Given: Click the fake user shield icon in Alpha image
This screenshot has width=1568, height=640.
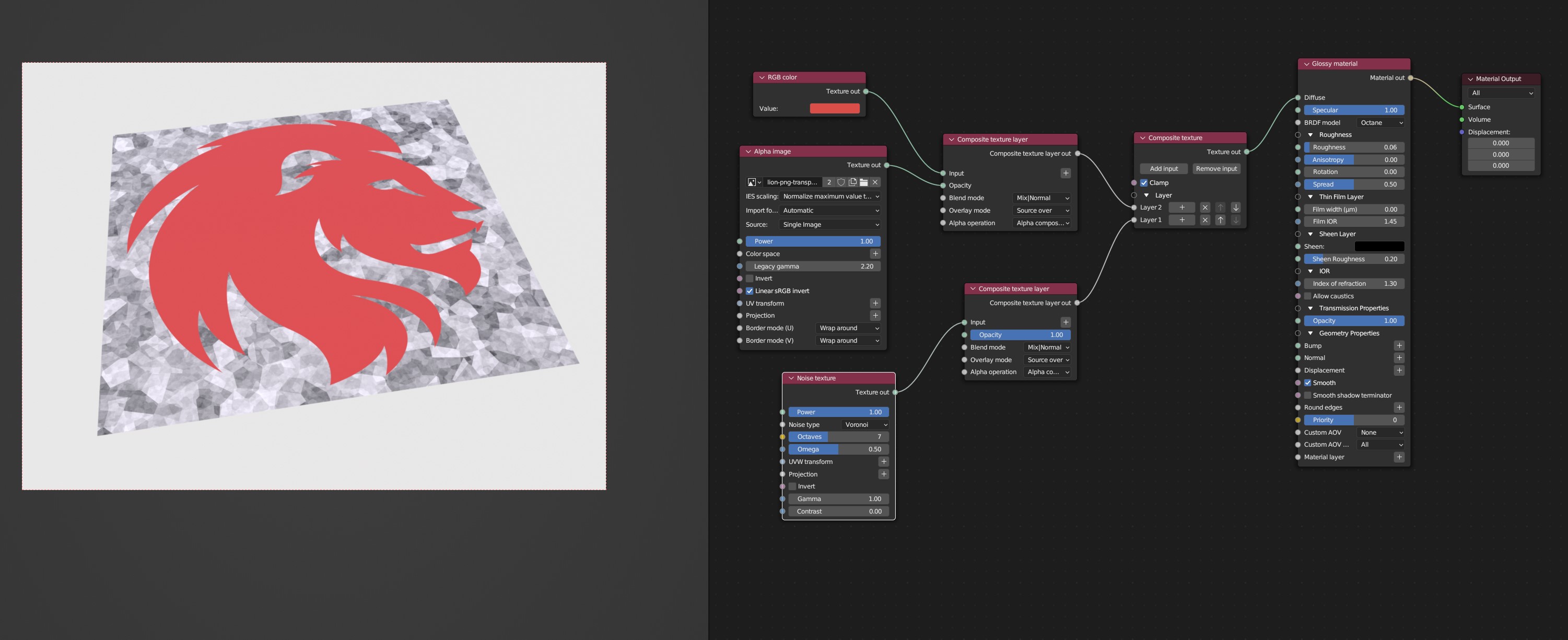Looking at the screenshot, I should pyautogui.click(x=840, y=182).
